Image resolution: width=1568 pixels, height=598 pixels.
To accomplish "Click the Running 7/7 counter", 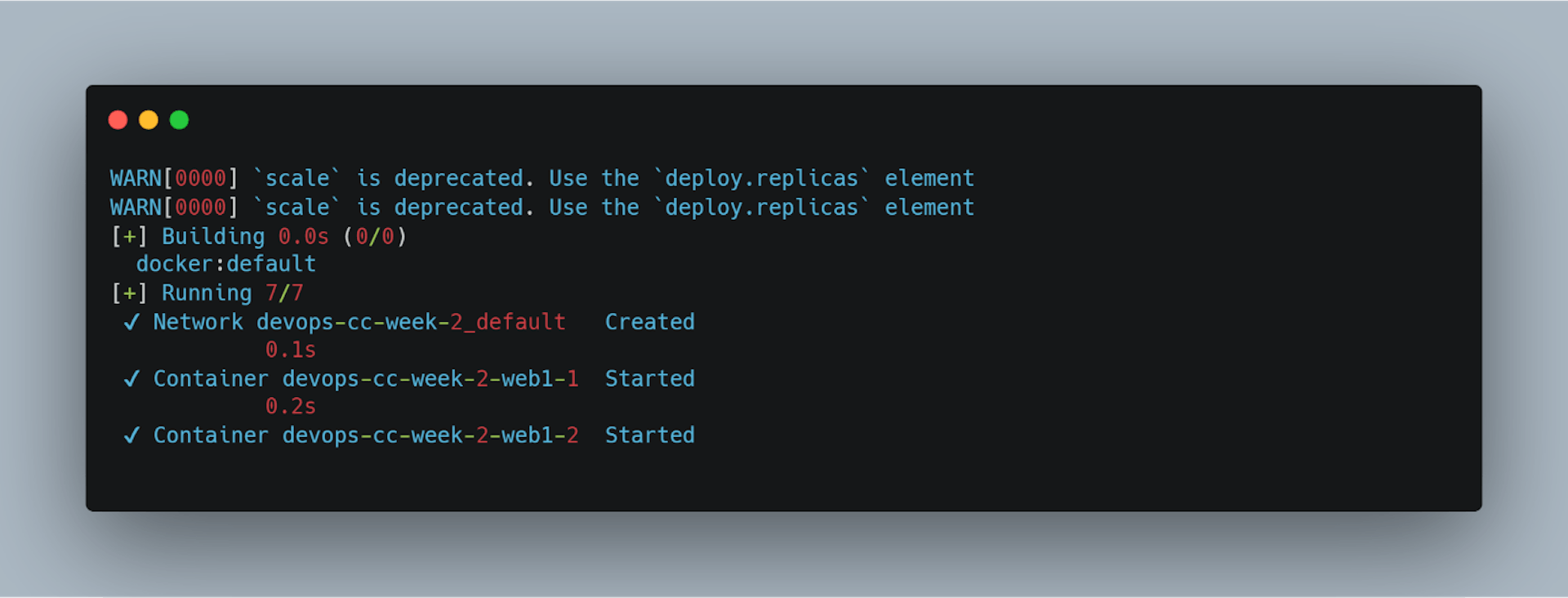I will (x=284, y=293).
